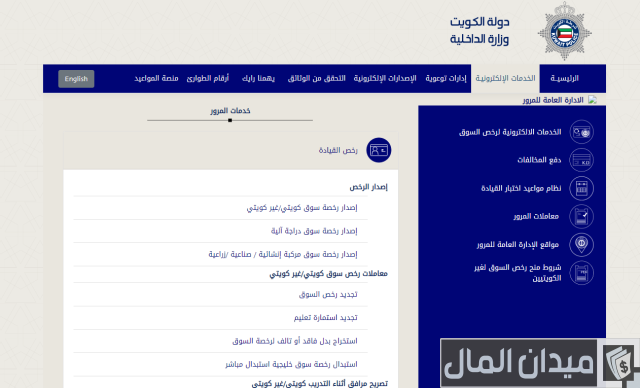Open the الخدمات الإلكترونية tab
This screenshot has width=640, height=388.
click(505, 78)
